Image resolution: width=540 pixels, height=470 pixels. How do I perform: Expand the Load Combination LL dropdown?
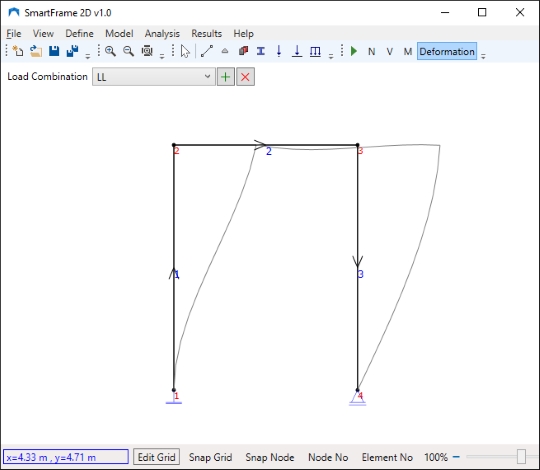pyautogui.click(x=154, y=76)
